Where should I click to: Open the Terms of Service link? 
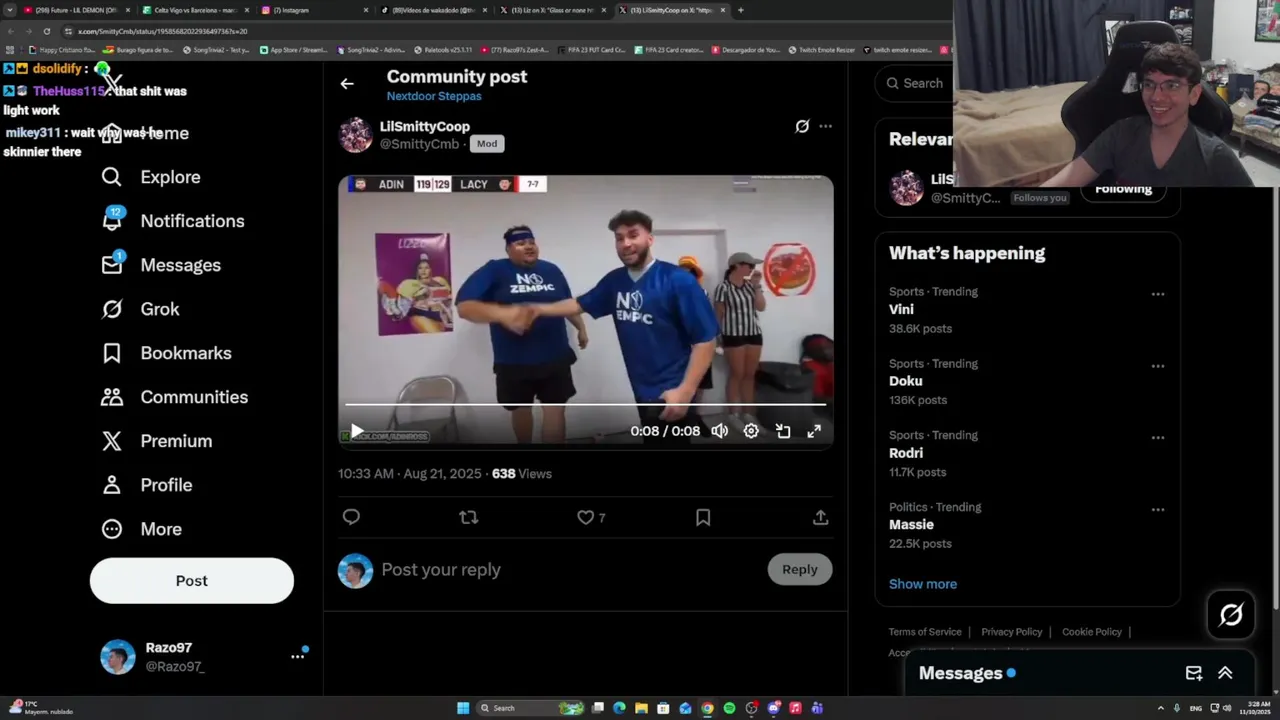coord(925,632)
